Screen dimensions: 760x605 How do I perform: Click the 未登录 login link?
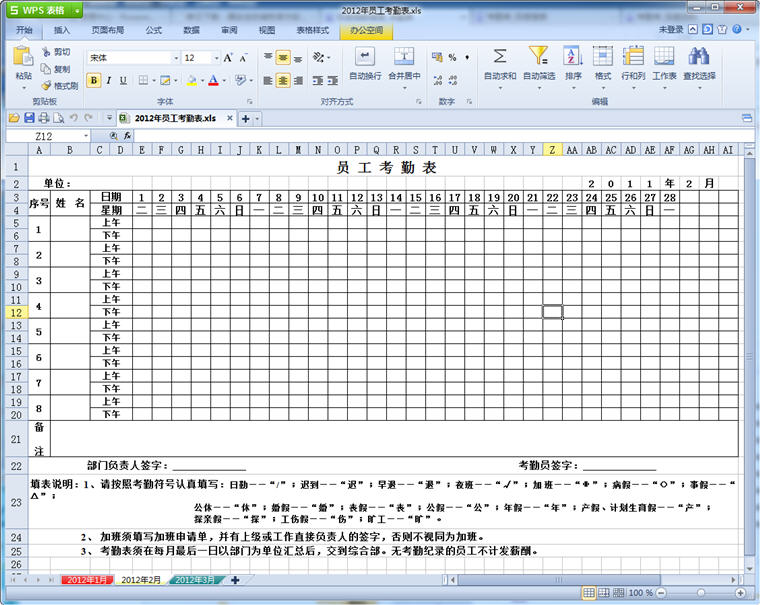coord(671,30)
